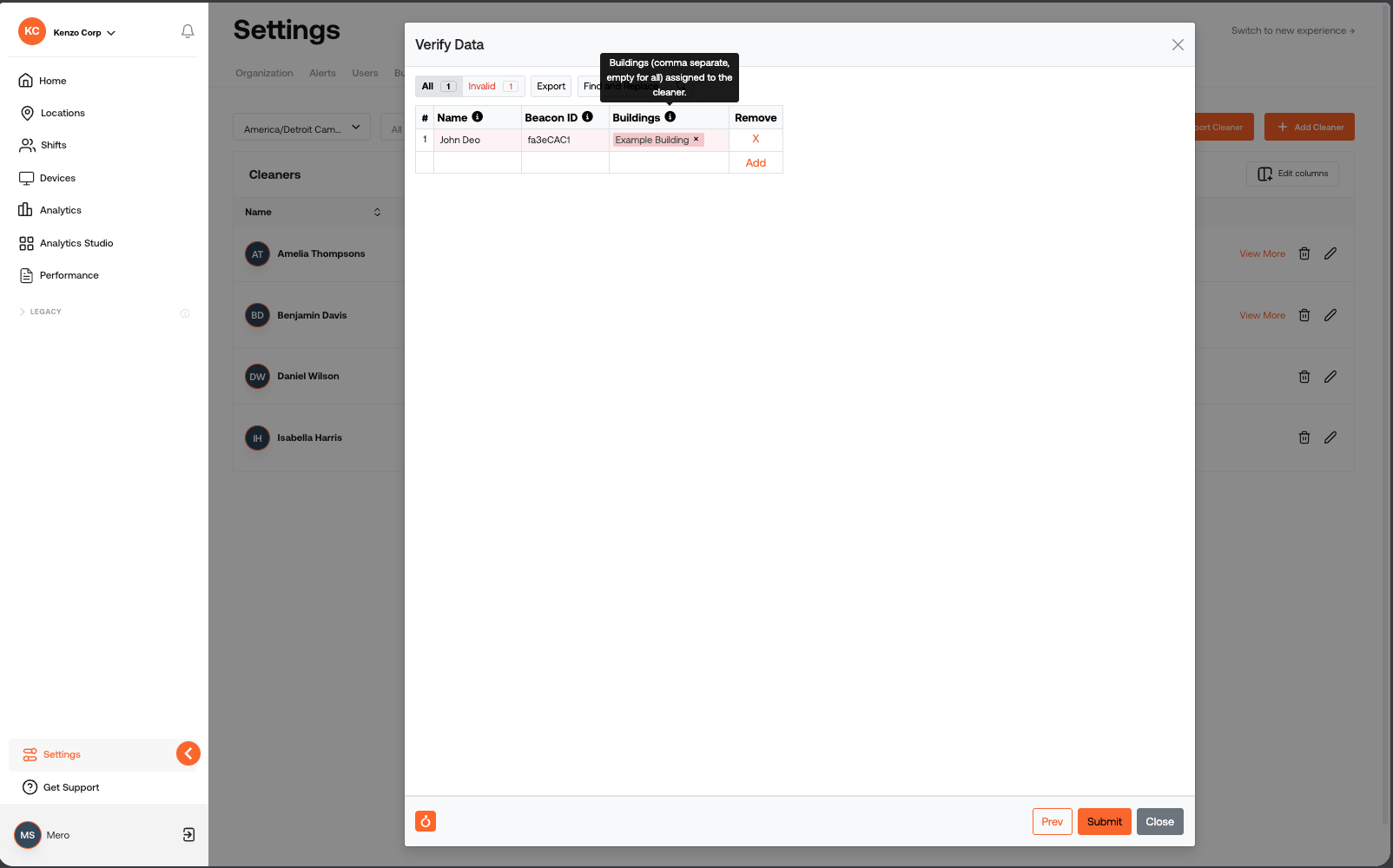The width and height of the screenshot is (1393, 868).
Task: Select the Alerts settings tab
Action: point(322,73)
